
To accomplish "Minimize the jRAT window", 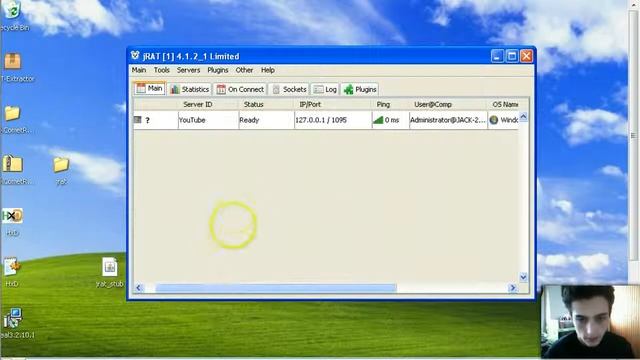I will click(x=497, y=56).
